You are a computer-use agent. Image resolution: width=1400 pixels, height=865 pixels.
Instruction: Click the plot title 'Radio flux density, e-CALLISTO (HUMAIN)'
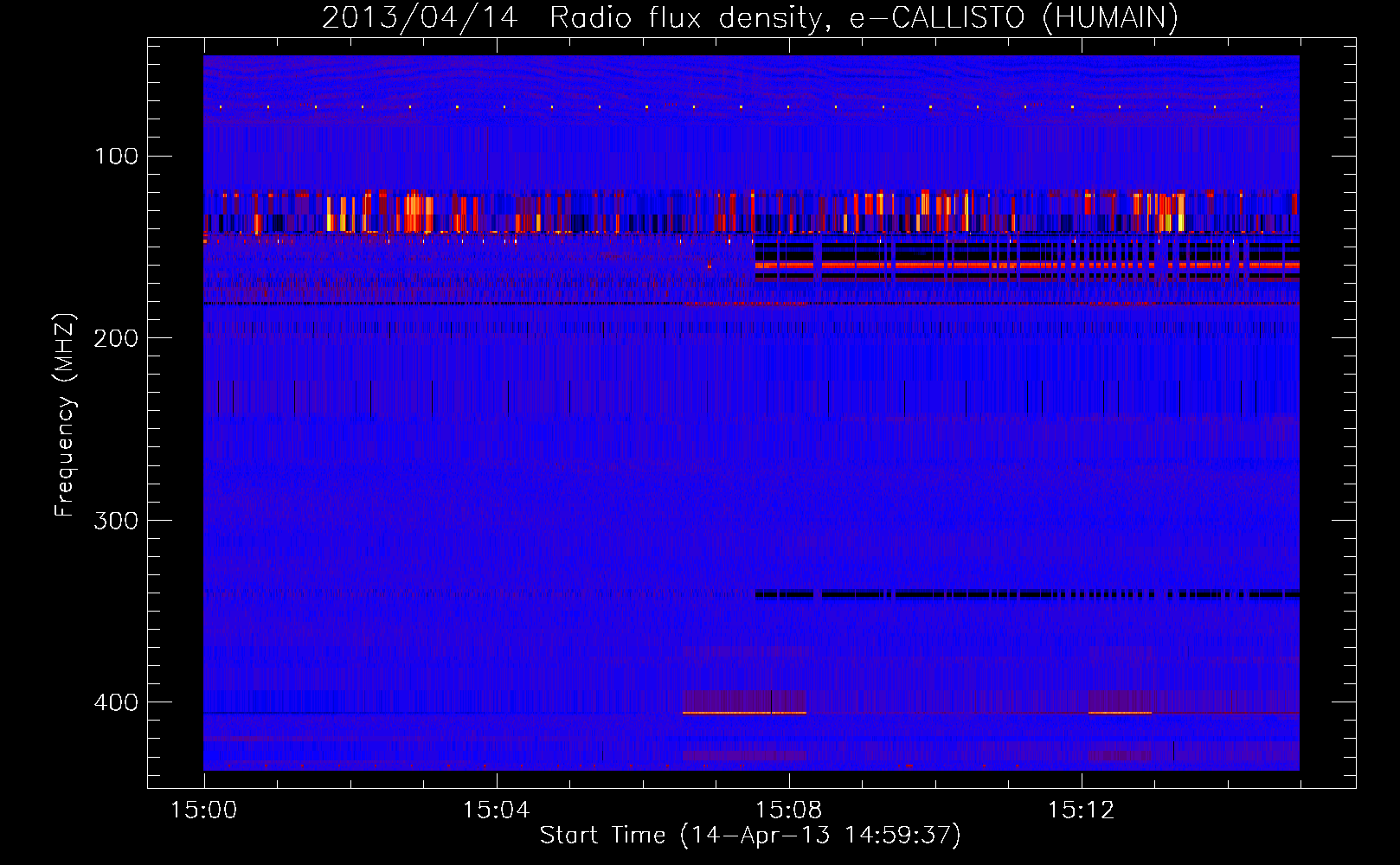coord(864,17)
